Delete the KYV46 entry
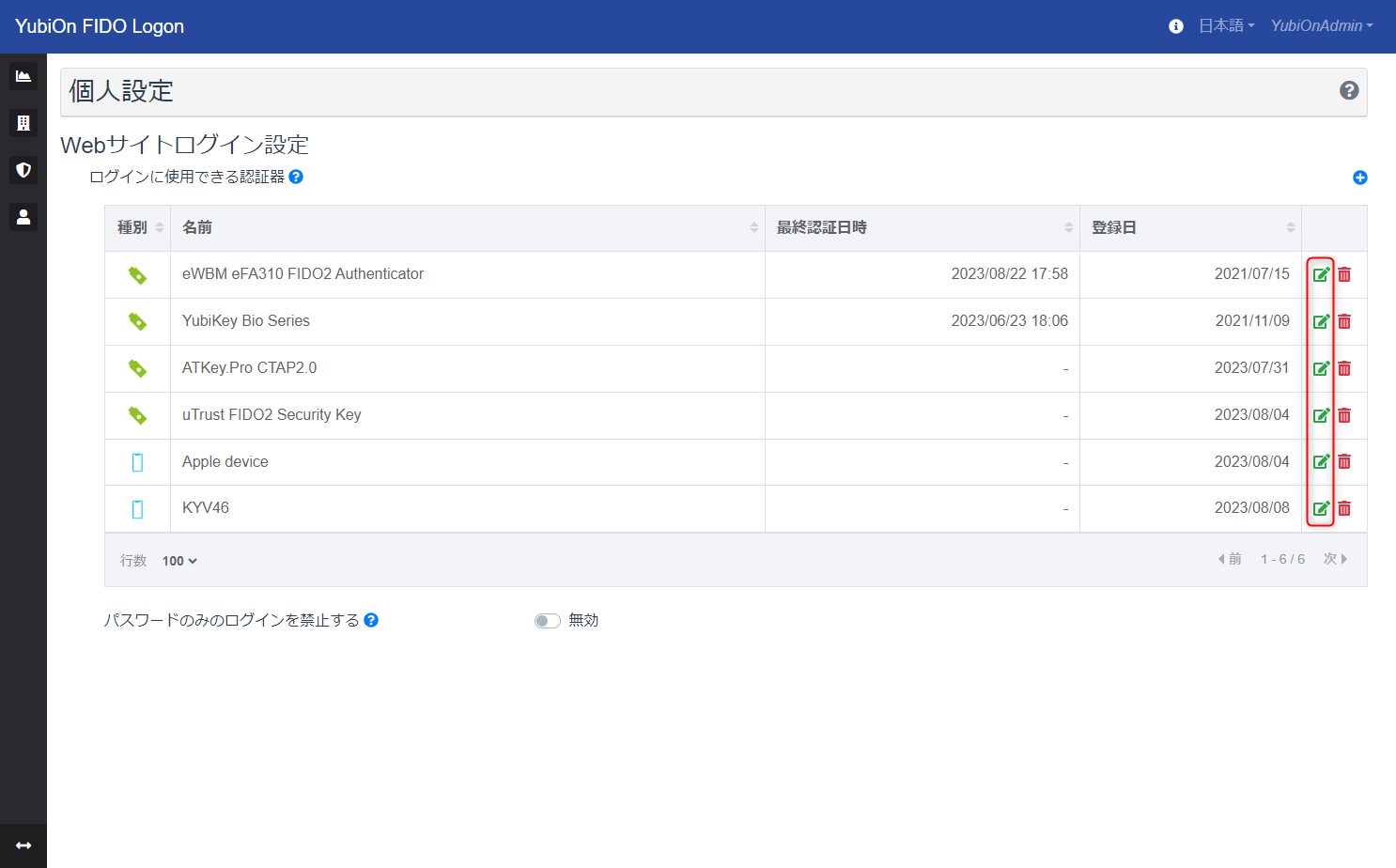This screenshot has height=868, width=1396. [x=1344, y=508]
